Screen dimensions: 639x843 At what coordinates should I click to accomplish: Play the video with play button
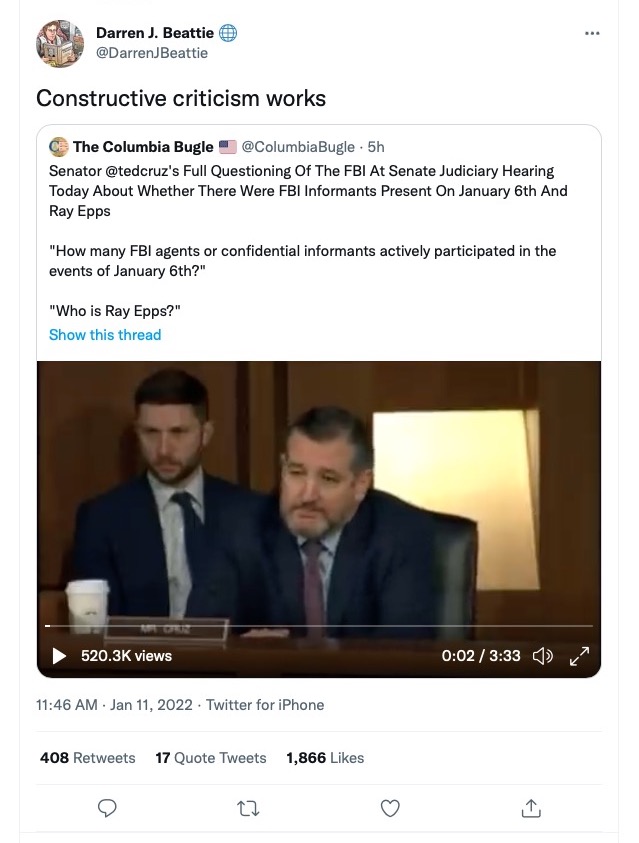[59, 656]
